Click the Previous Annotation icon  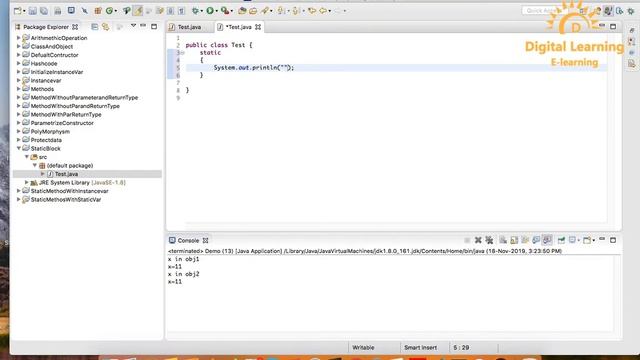point(297,11)
